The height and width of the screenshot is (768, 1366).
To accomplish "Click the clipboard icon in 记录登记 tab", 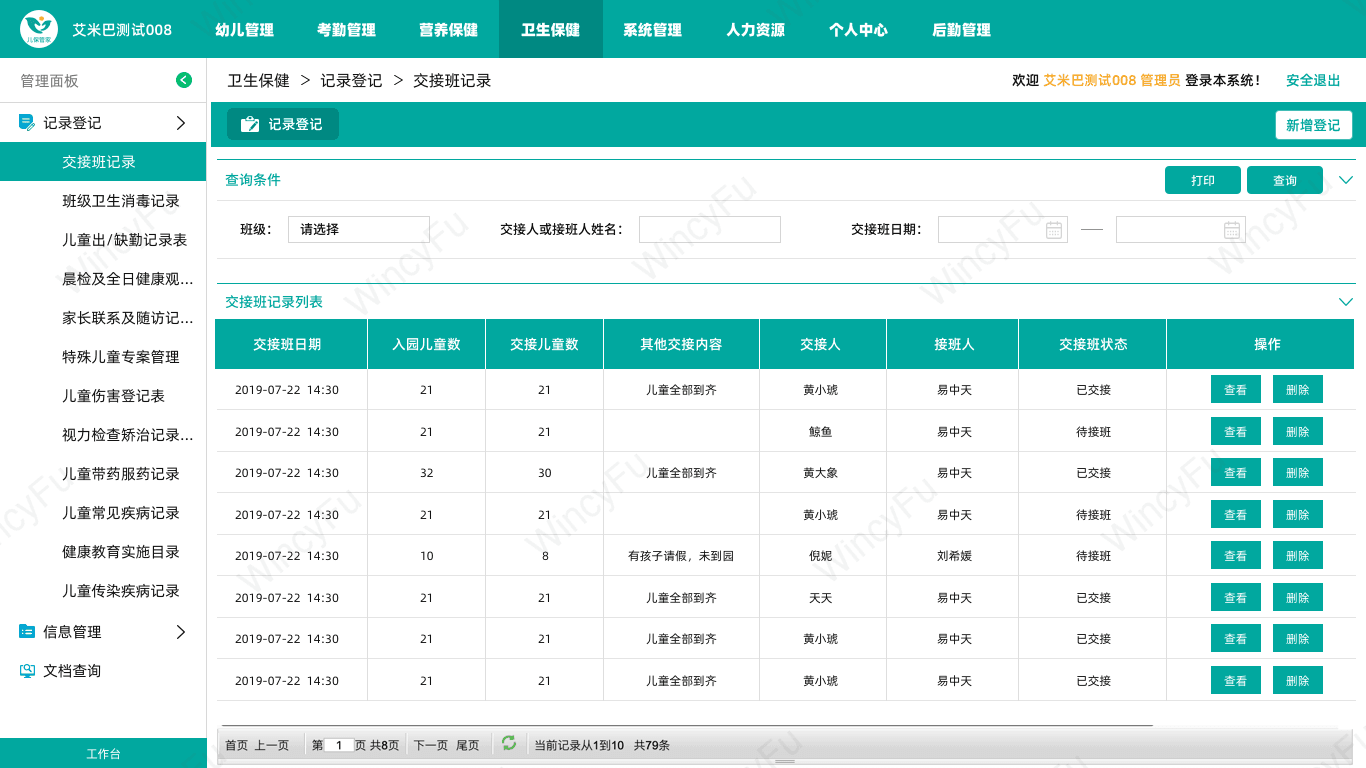I will point(250,124).
